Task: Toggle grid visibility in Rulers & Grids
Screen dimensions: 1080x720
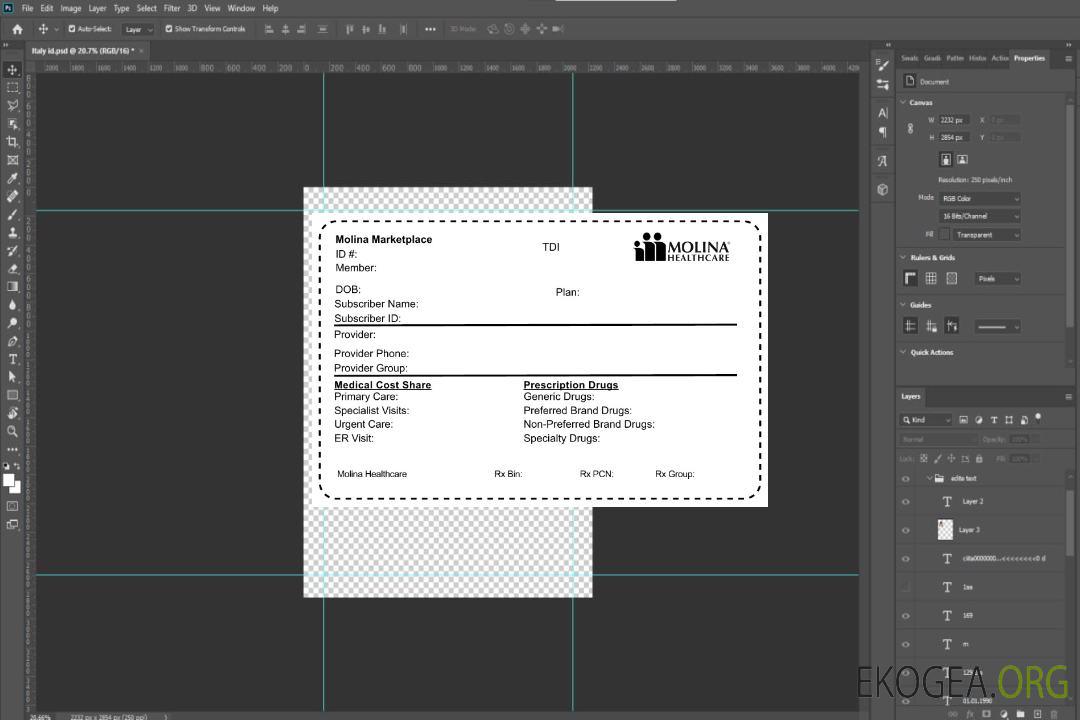Action: [931, 278]
